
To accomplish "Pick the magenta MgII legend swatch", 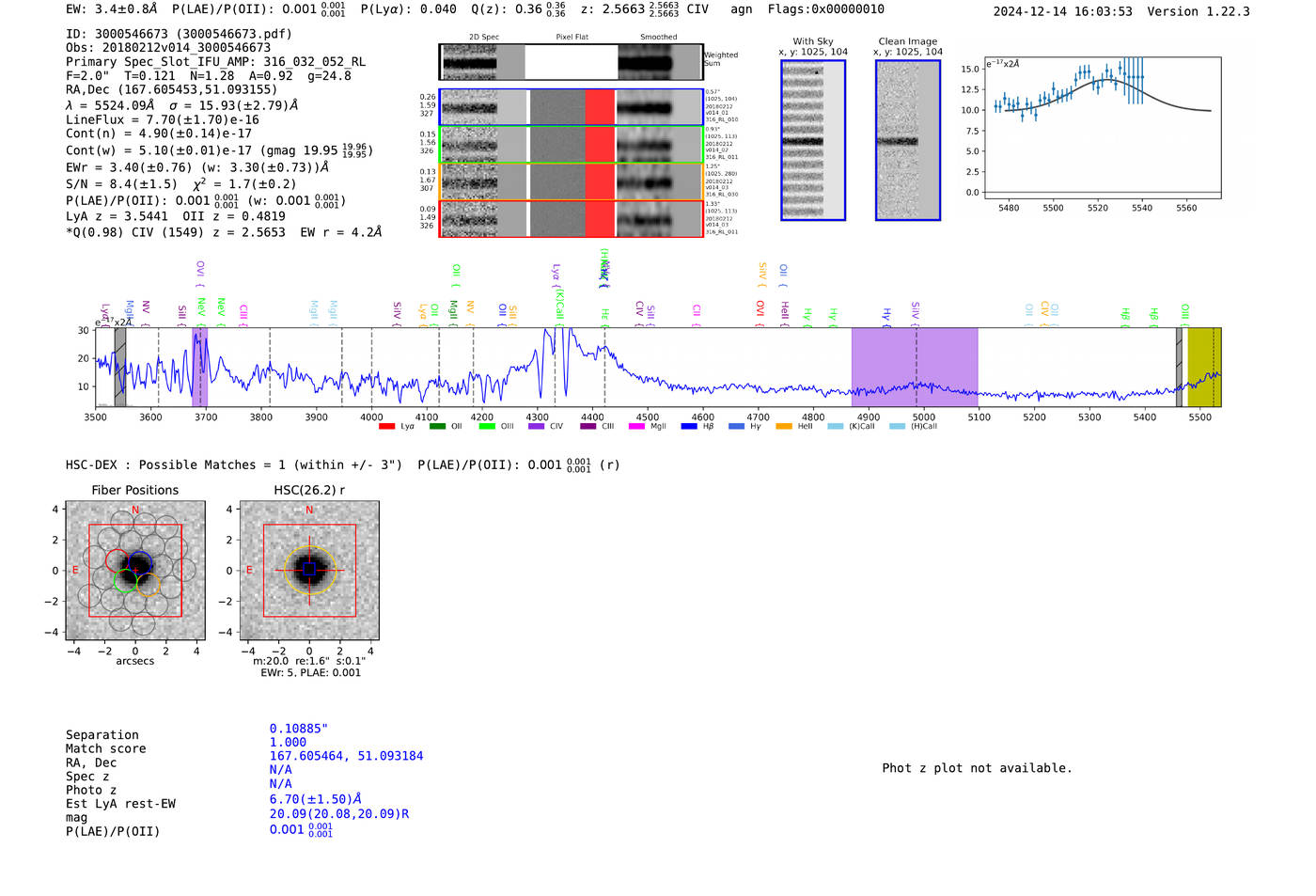I will click(636, 427).
